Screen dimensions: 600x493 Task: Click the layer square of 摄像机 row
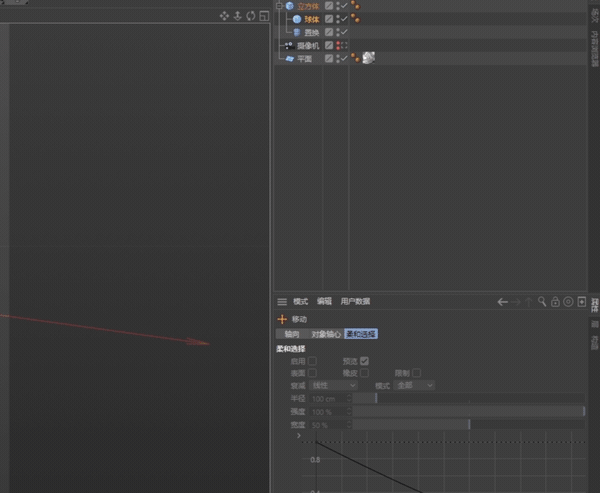tap(329, 45)
